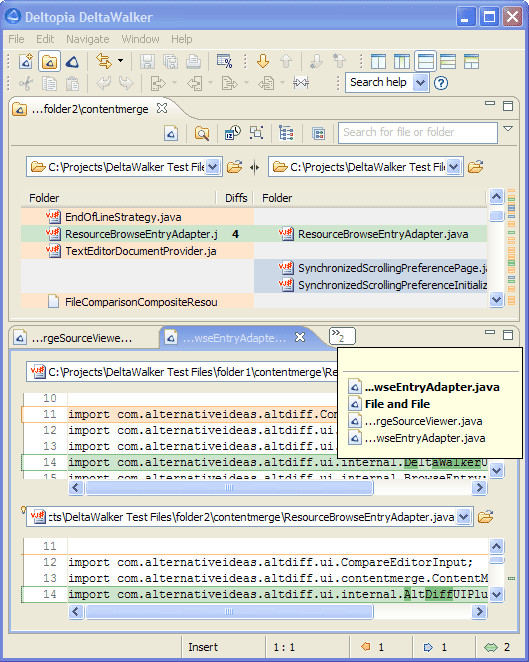This screenshot has width=529, height=662.
Task: Click the Cut scissors icon
Action: coord(26,84)
